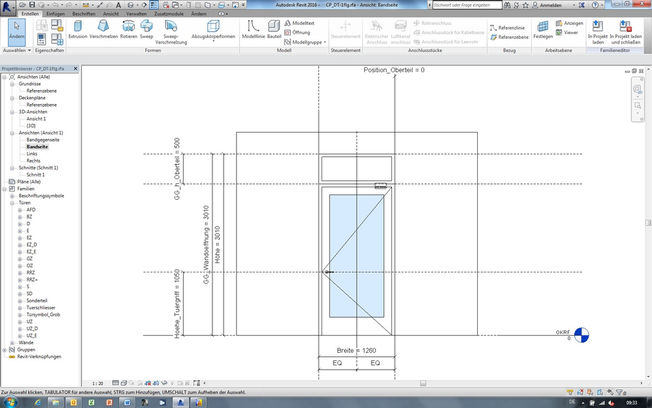The image size is (652, 408).
Task: Open the Ansicht ribbon tab
Action: click(x=111, y=14)
